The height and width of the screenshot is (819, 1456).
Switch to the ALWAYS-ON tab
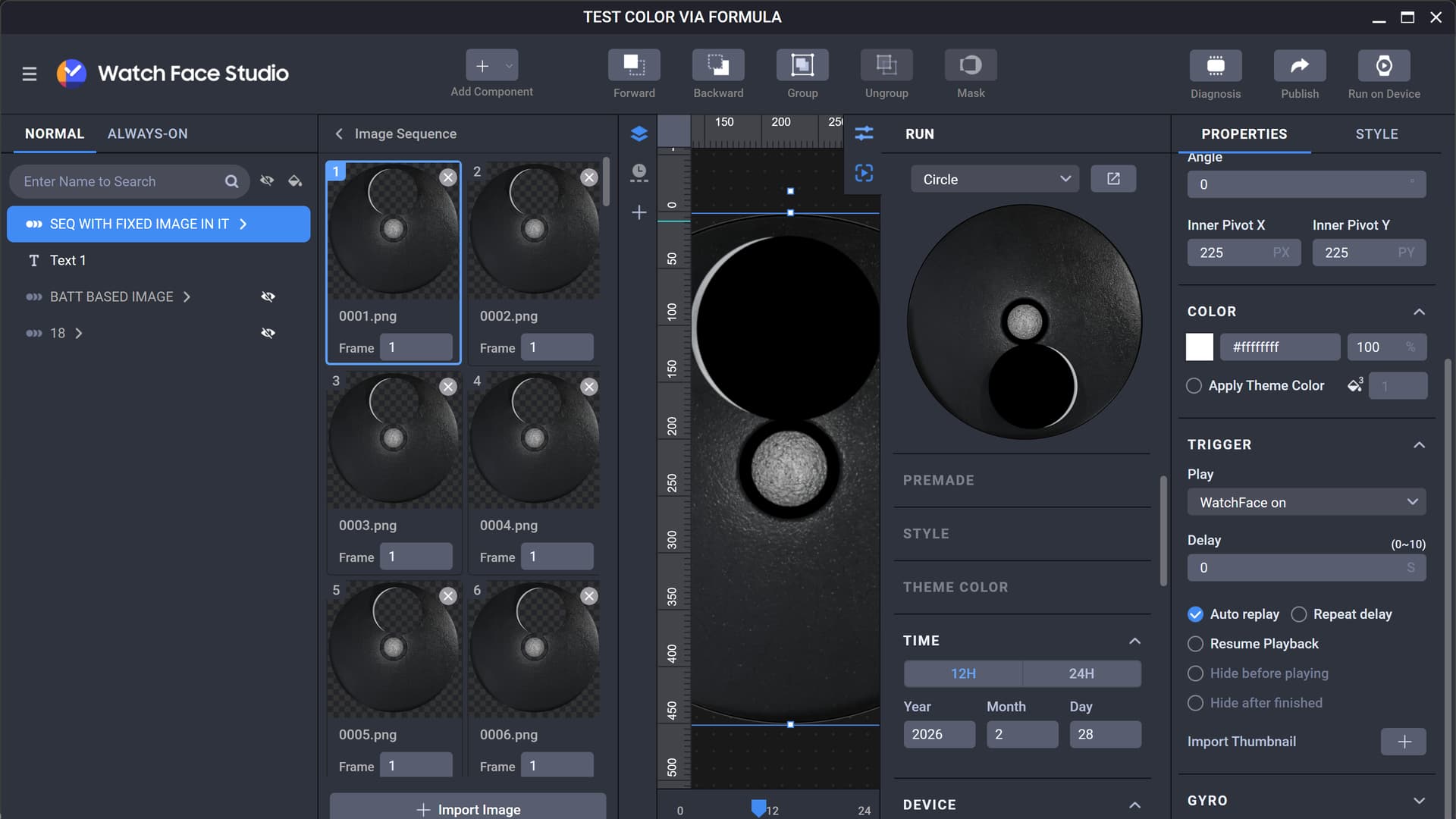147,134
